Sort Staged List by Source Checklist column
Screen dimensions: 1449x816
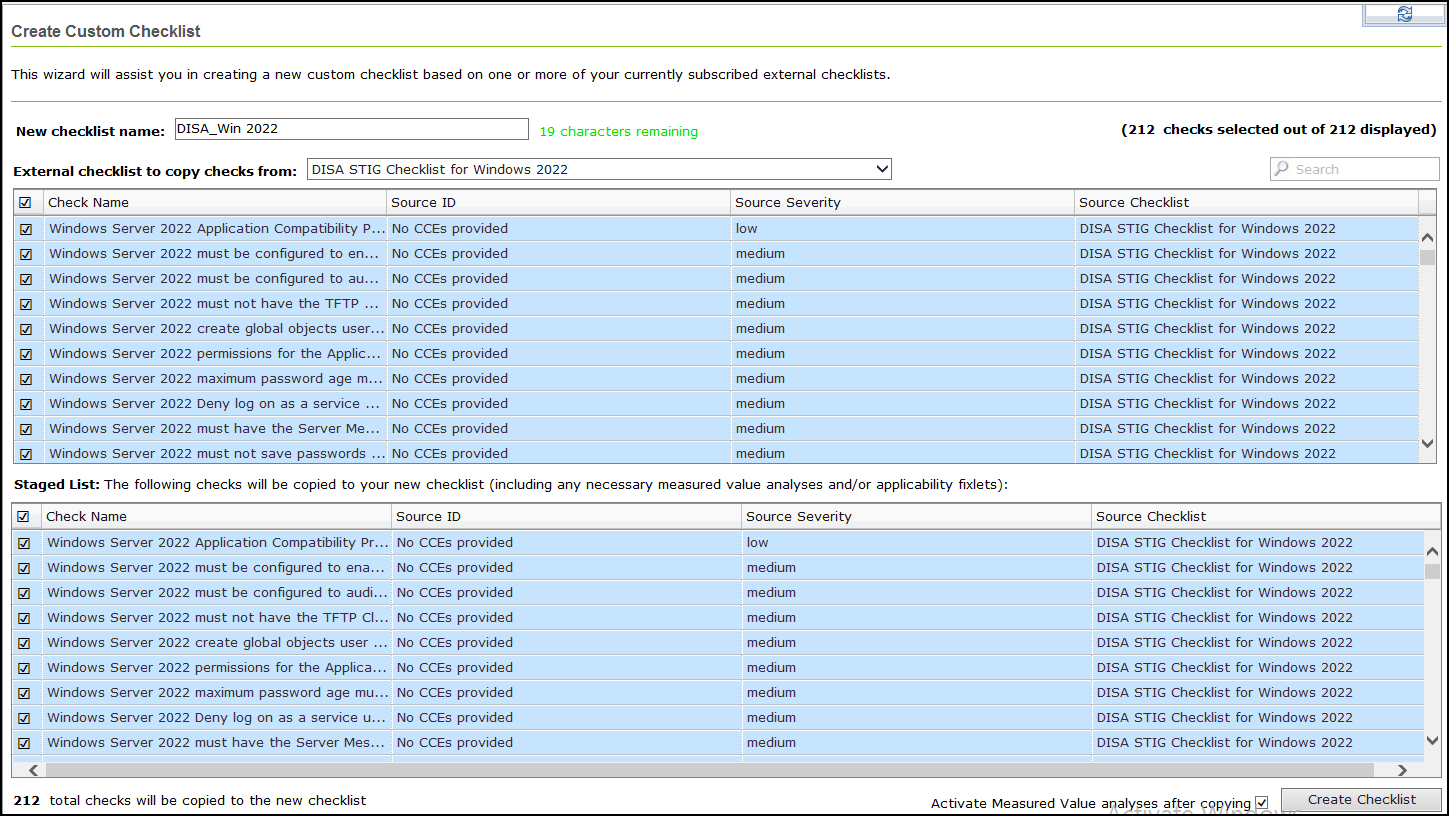pyautogui.click(x=1151, y=517)
